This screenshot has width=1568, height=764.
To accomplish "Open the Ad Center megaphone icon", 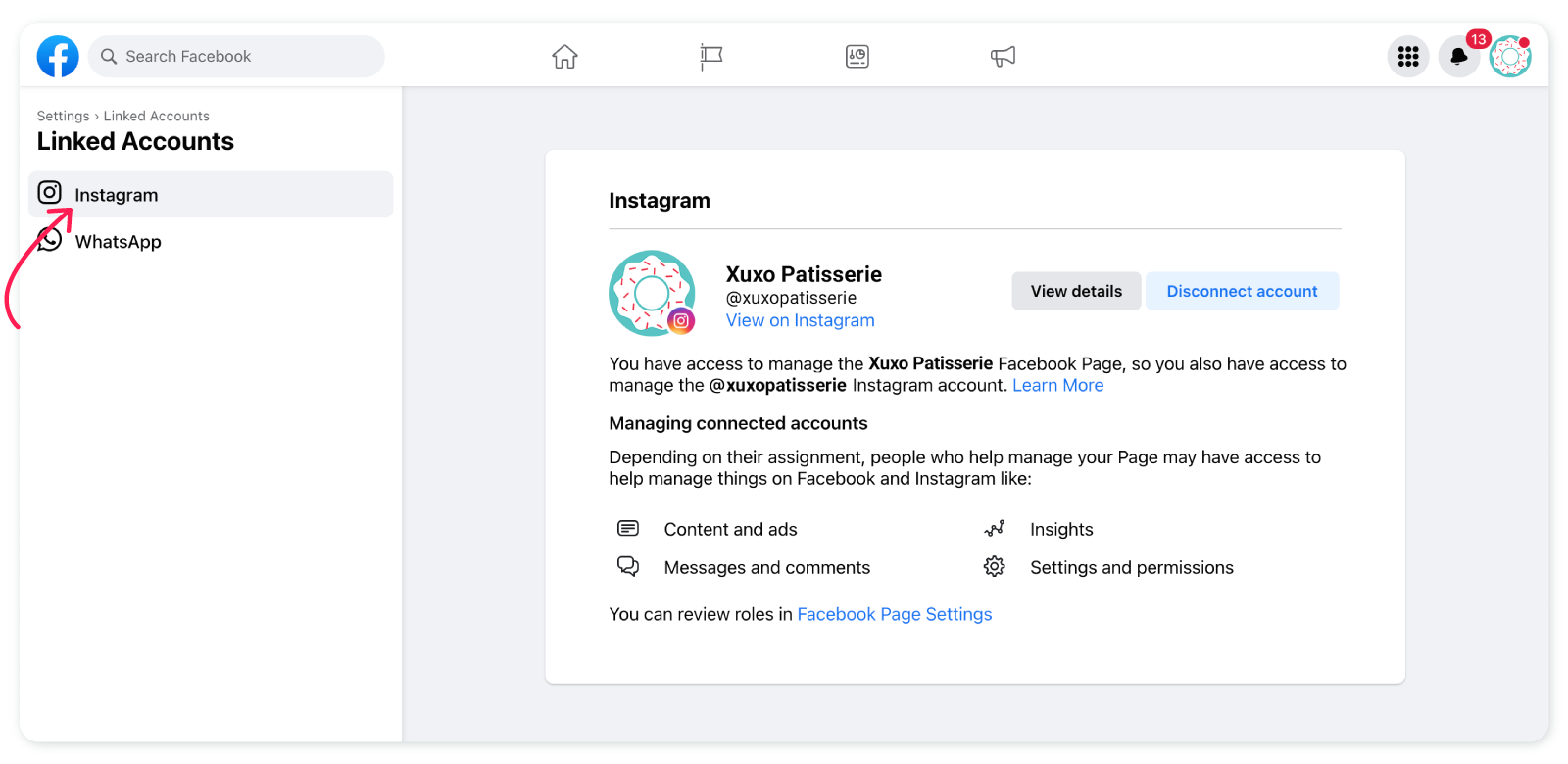I will pos(1003,57).
